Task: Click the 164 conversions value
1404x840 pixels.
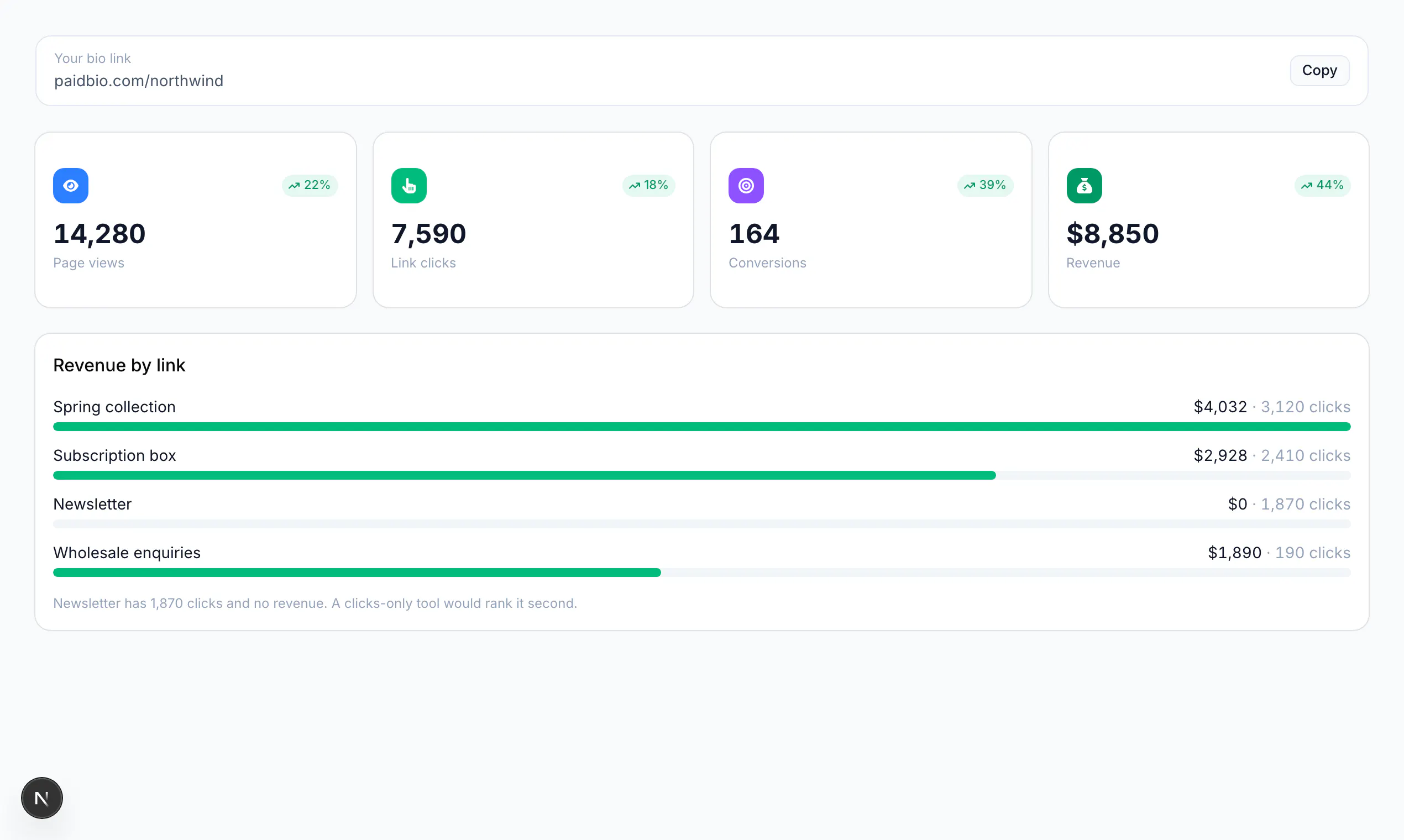Action: [x=754, y=234]
